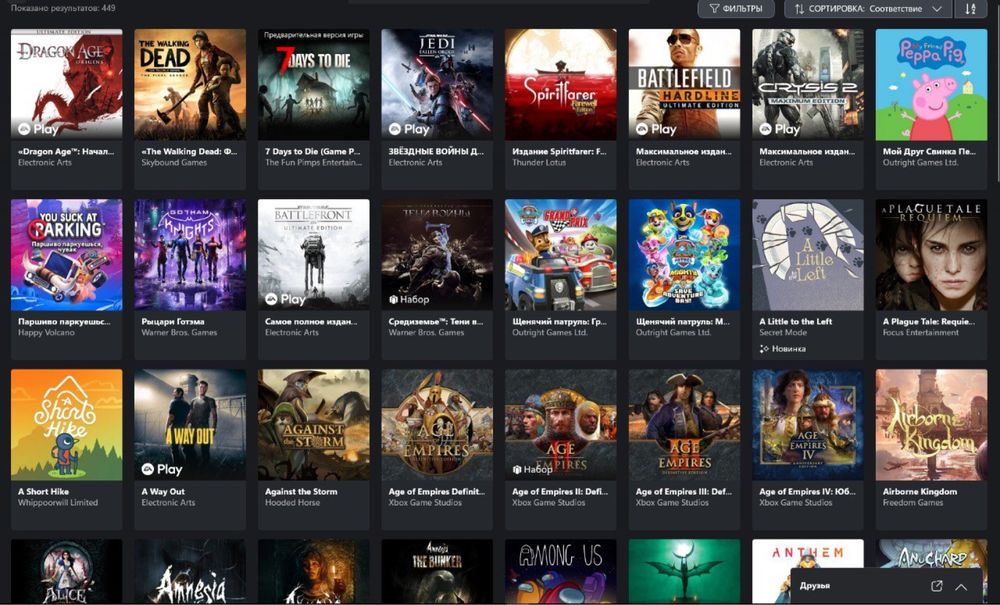Viewport: 1000px width, 605px height.
Task: Open A Way Out cover
Action: coord(190,425)
